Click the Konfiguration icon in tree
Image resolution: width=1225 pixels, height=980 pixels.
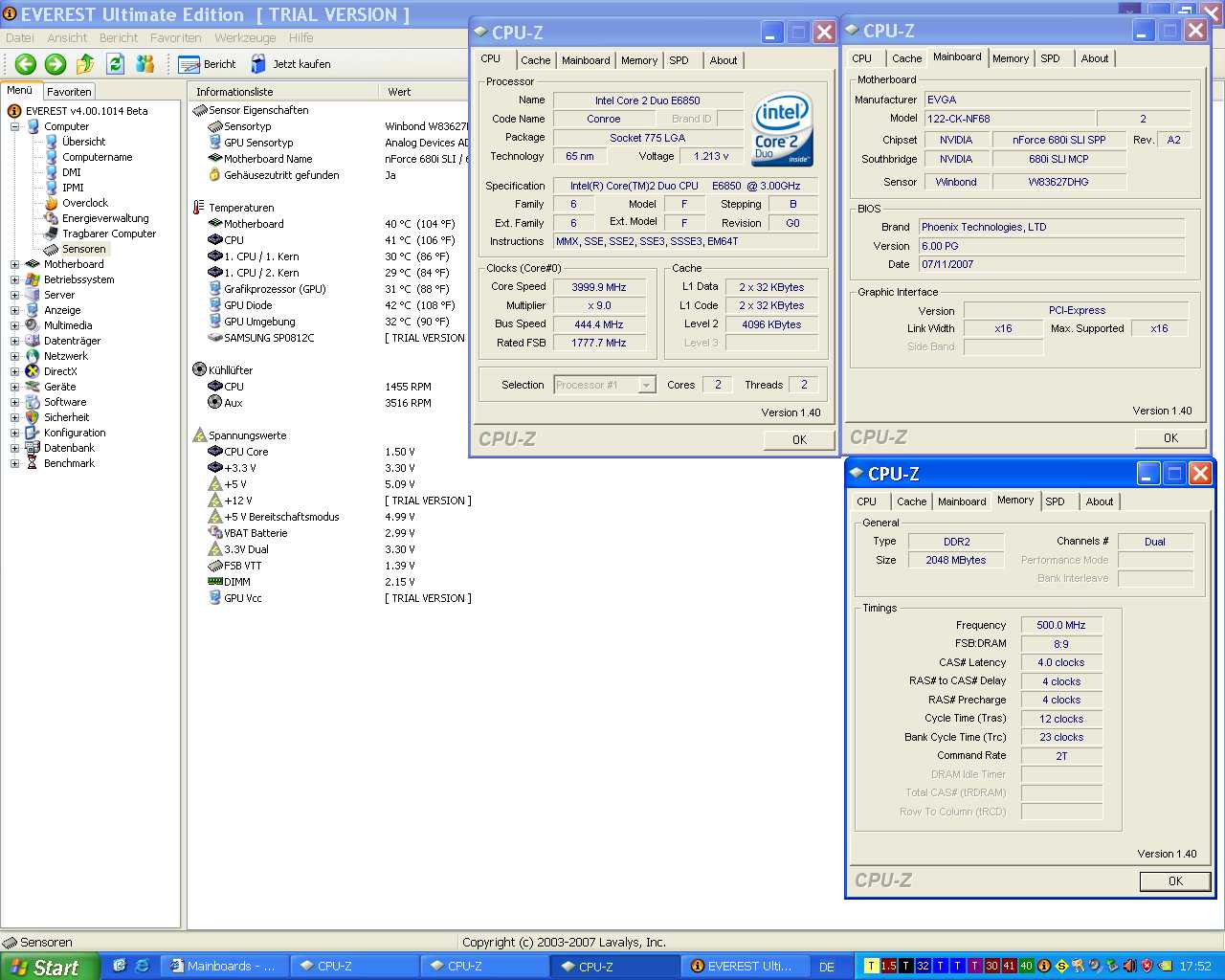pos(33,433)
